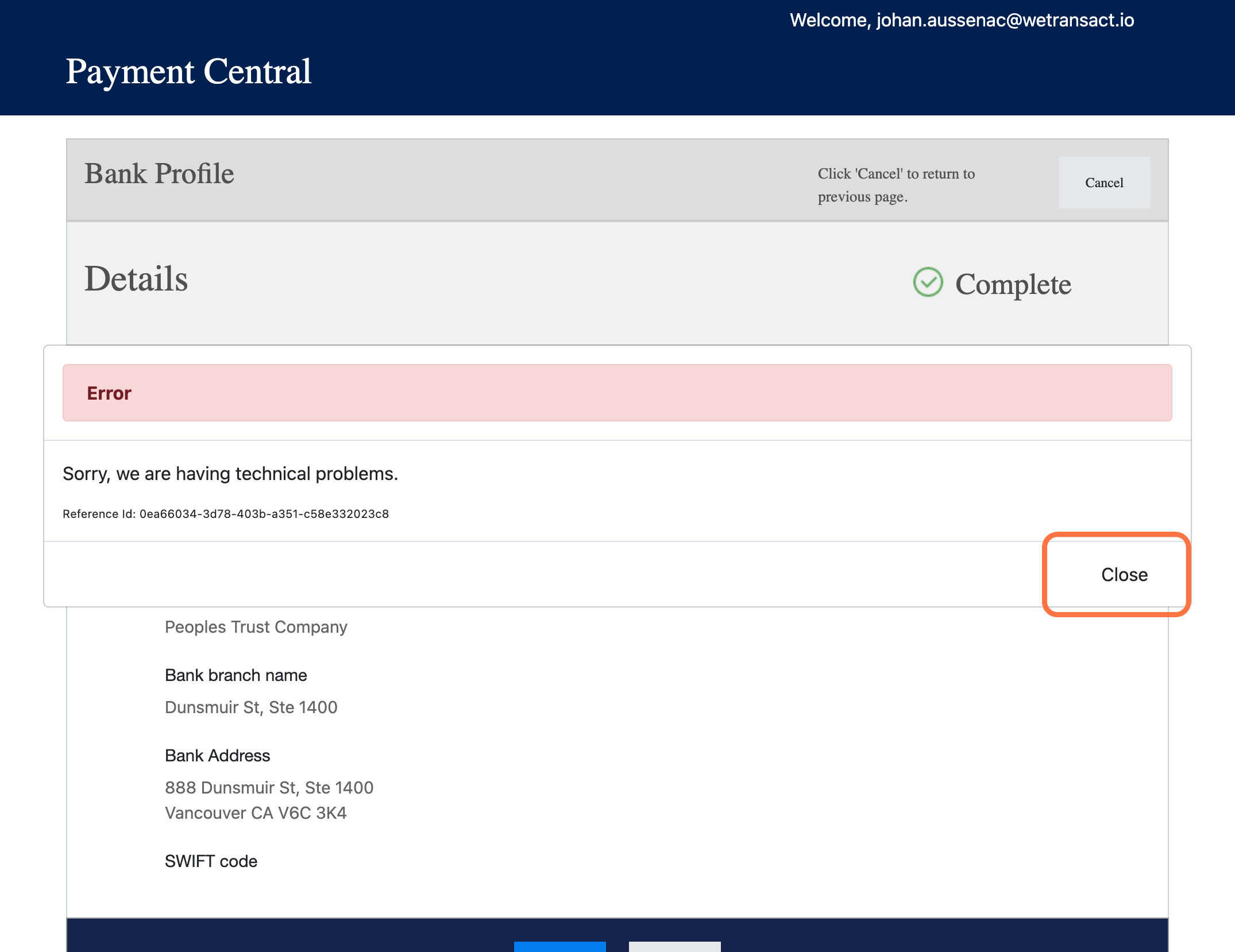Click the Details section heading
This screenshot has height=952, width=1235.
click(136, 279)
